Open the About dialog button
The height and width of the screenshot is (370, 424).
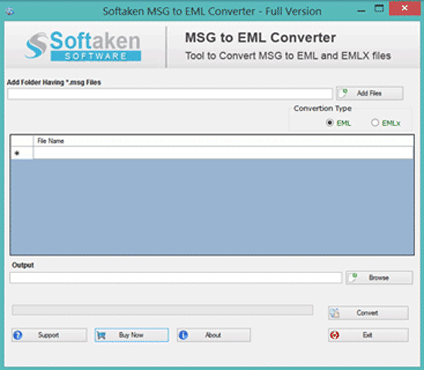pyautogui.click(x=214, y=335)
